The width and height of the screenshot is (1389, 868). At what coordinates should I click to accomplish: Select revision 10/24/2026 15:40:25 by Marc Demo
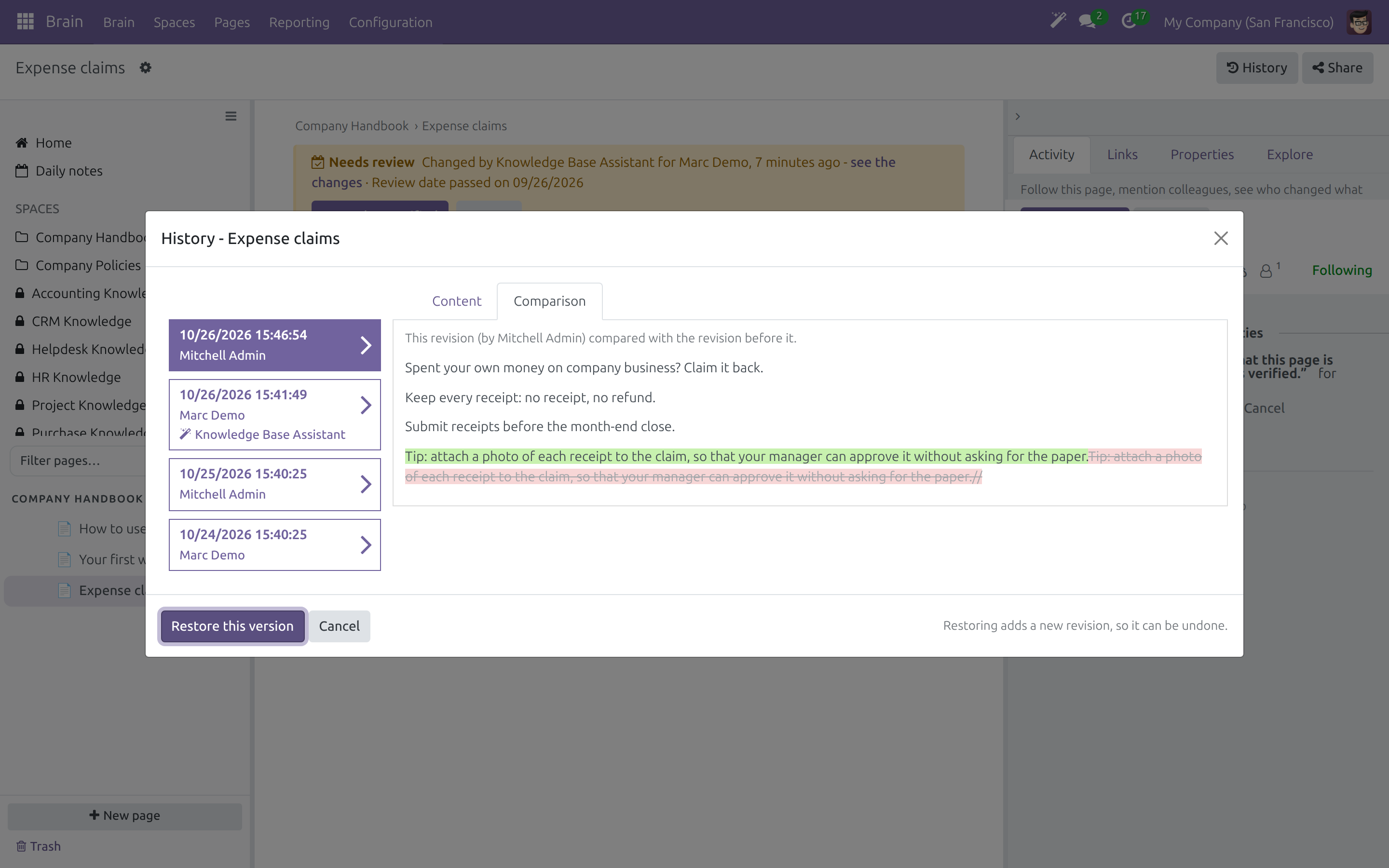tap(274, 545)
